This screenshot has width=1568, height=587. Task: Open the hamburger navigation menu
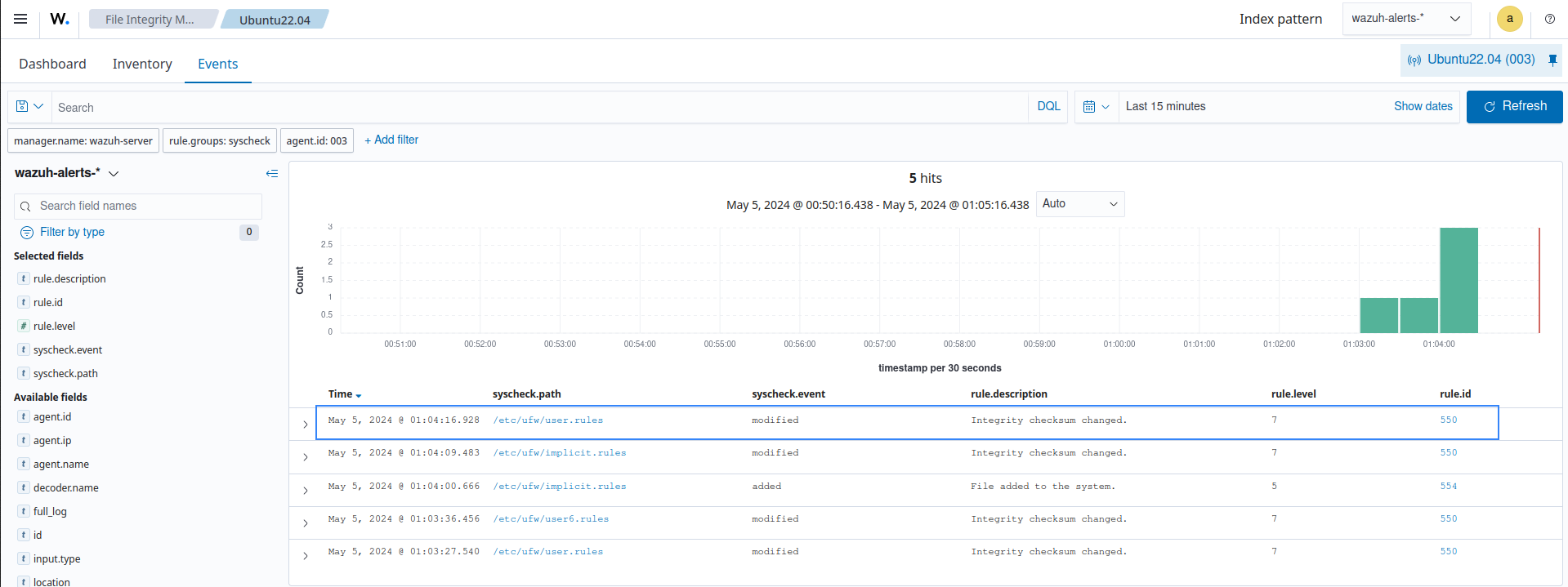tap(20, 19)
